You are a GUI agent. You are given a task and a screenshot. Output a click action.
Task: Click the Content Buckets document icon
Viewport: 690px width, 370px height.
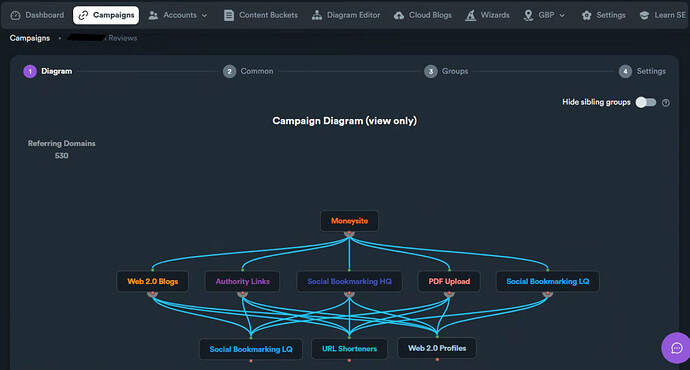pyautogui.click(x=229, y=15)
